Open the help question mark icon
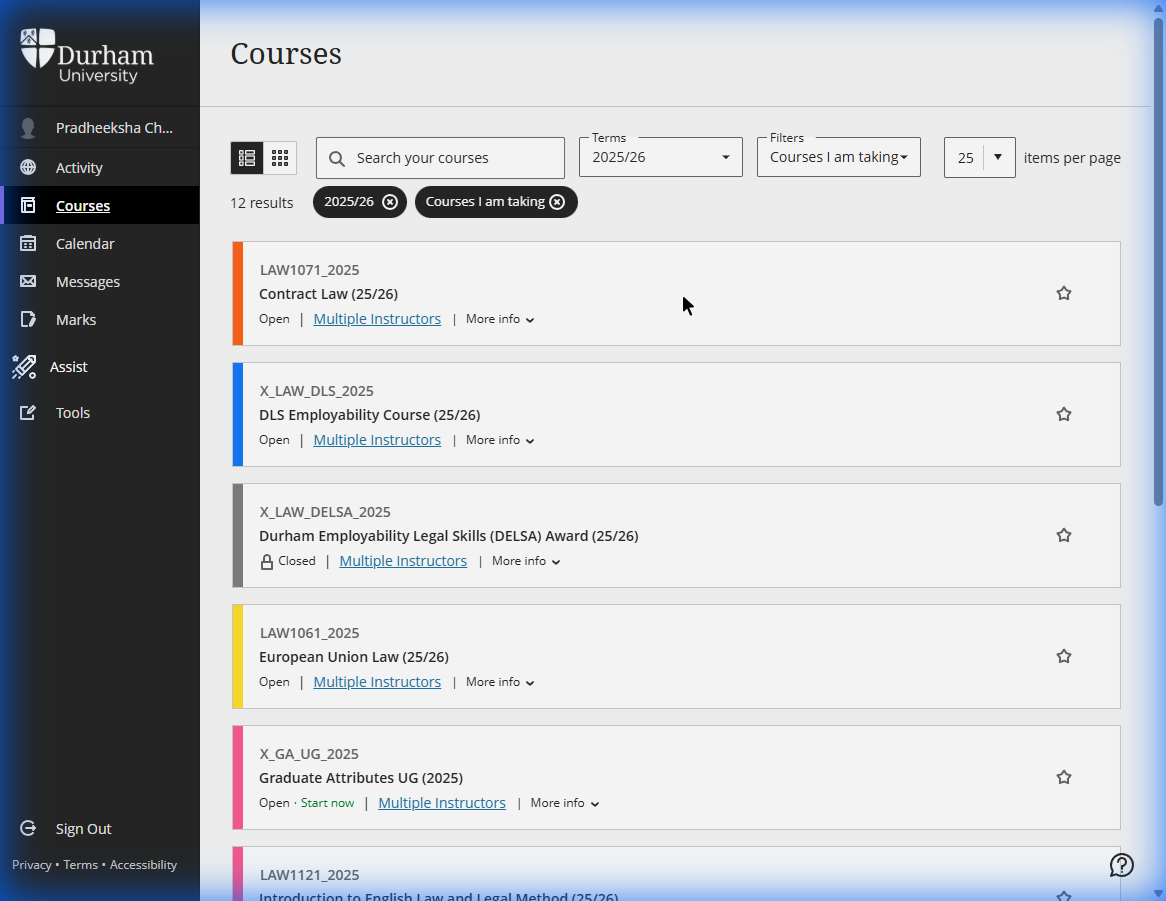Screen dimensions: 1166x901 pyautogui.click(x=1121, y=865)
